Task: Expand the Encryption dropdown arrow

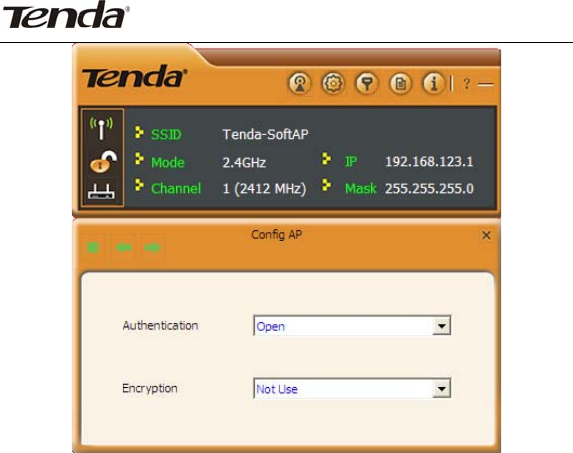Action: click(x=441, y=388)
